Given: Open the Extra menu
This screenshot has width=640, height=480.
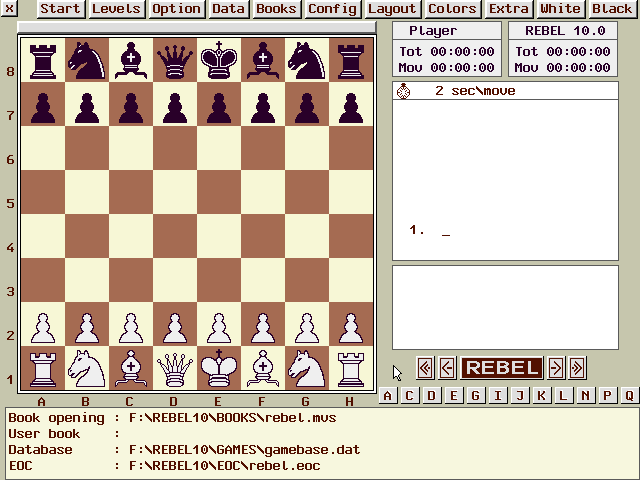Looking at the screenshot, I should [509, 9].
